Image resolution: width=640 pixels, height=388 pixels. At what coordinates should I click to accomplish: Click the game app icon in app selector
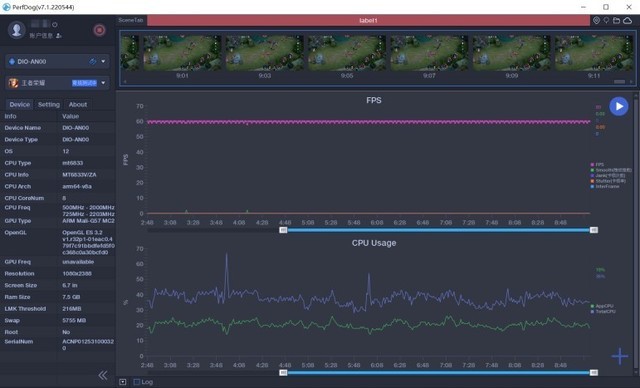click(13, 83)
